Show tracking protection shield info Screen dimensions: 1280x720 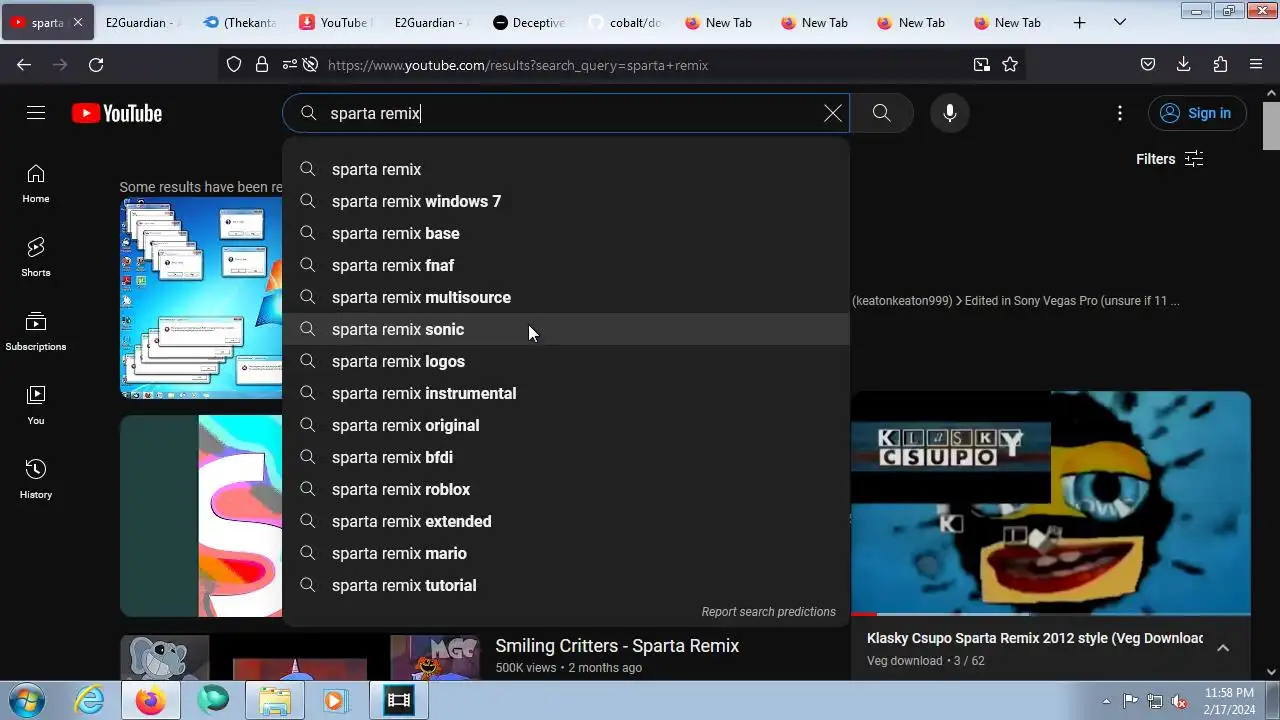pyautogui.click(x=234, y=65)
